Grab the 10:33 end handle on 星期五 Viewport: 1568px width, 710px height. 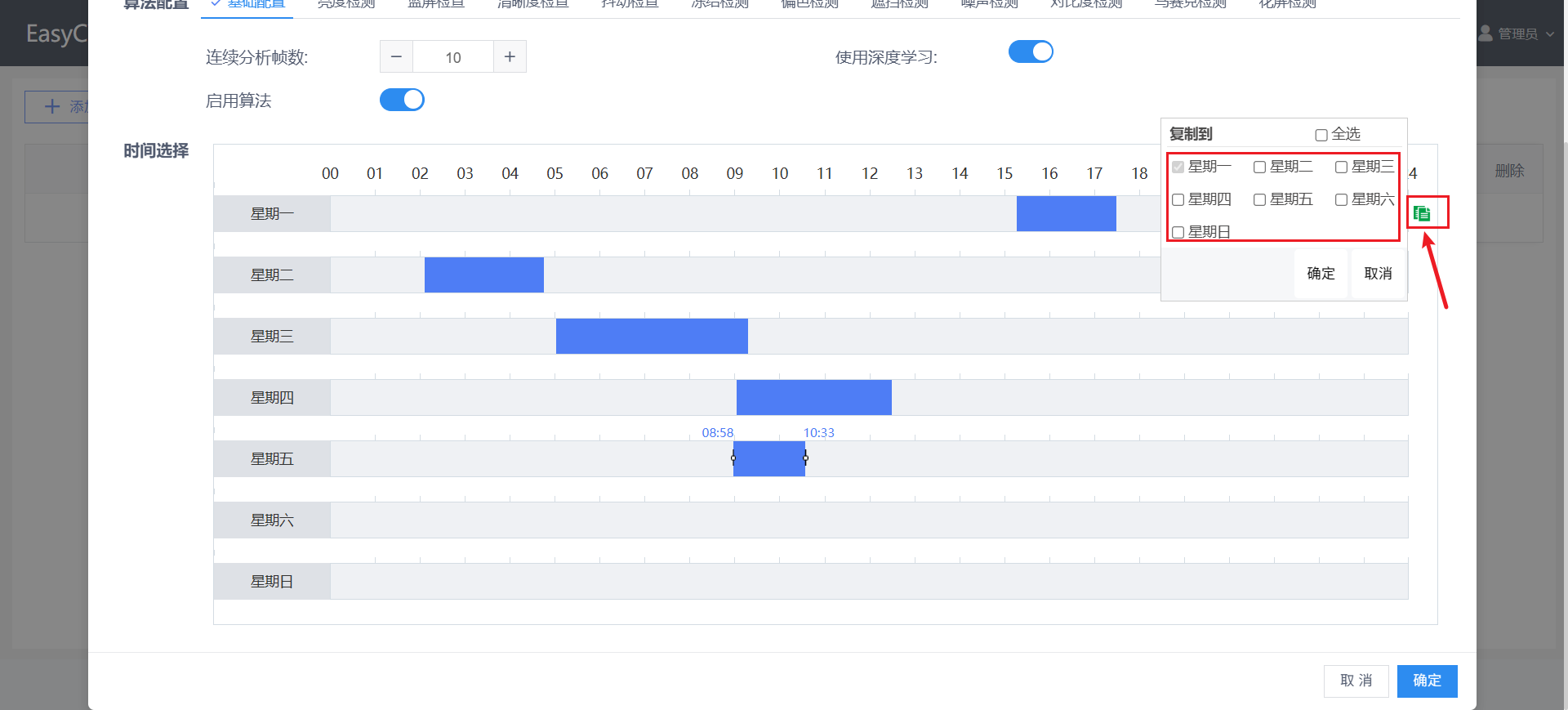click(x=805, y=459)
